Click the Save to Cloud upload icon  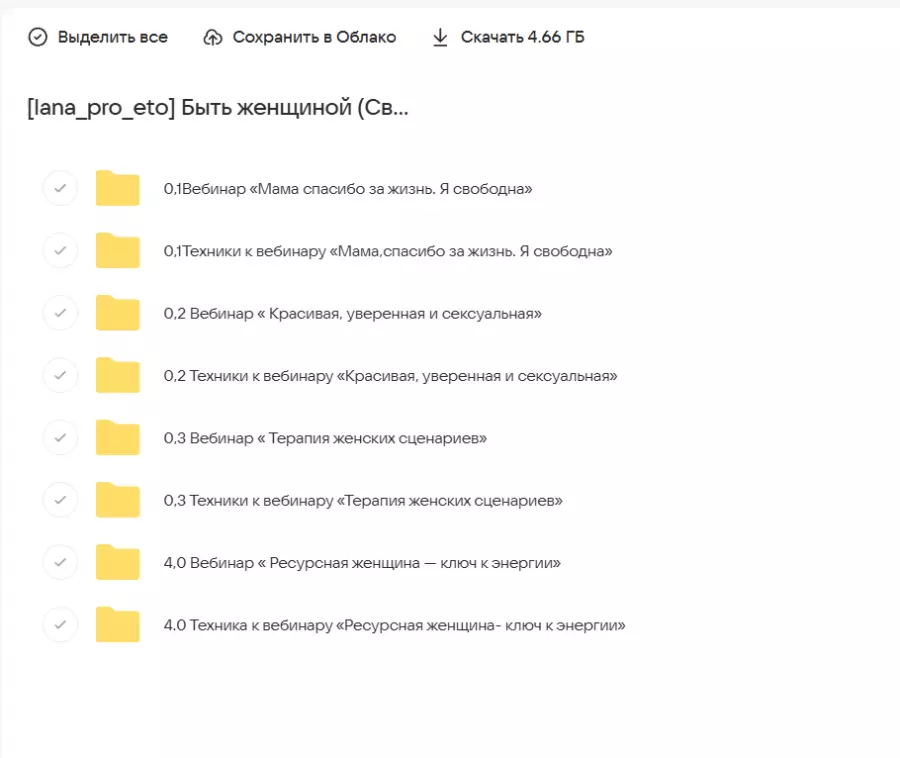pos(212,37)
